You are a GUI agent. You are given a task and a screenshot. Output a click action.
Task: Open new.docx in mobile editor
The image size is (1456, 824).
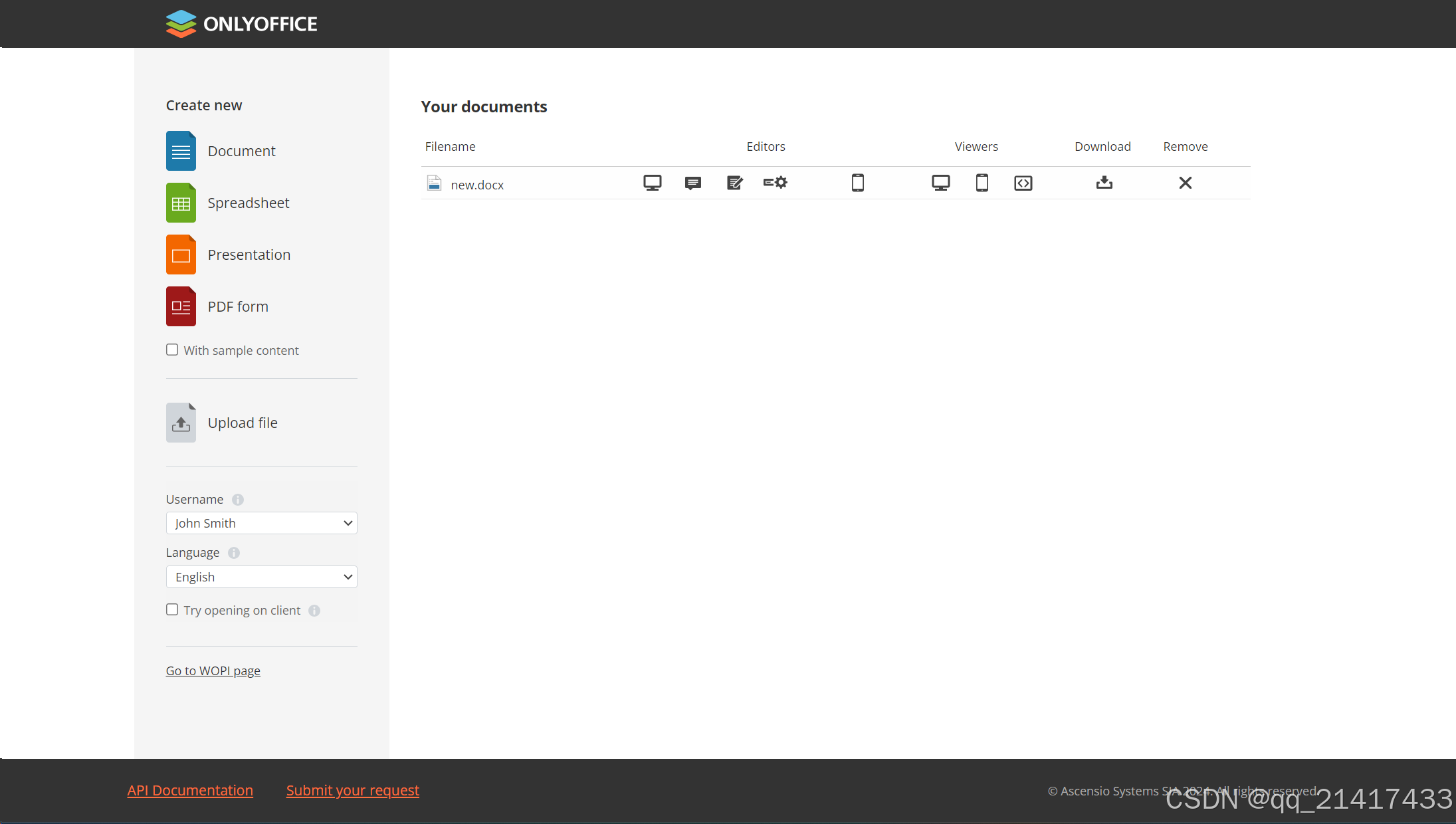[x=857, y=183]
